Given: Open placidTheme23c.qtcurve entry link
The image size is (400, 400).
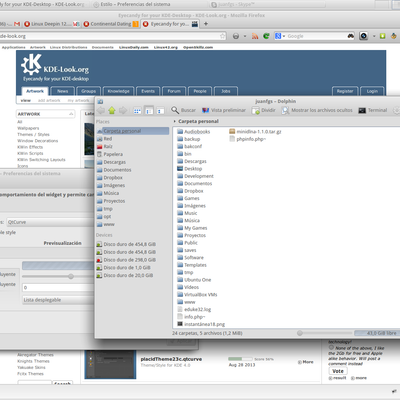Looking at the screenshot, I should (x=171, y=359).
